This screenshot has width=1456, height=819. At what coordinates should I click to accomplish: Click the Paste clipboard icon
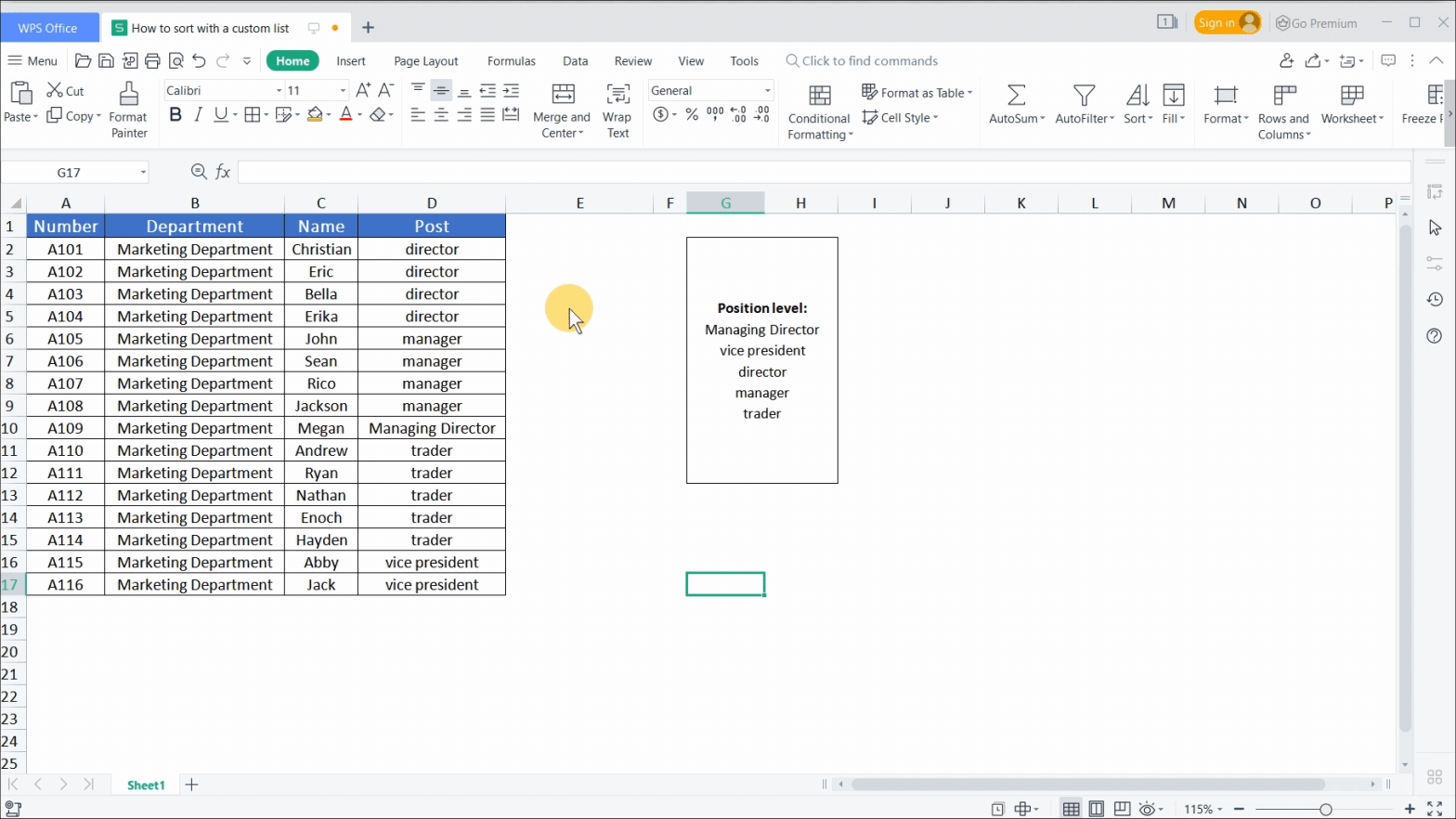point(20,93)
